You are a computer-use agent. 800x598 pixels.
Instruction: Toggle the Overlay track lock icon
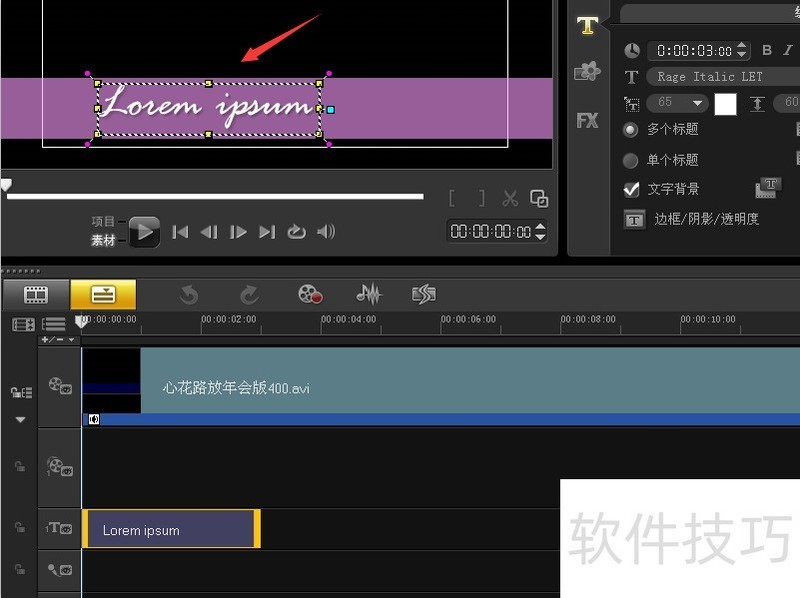19,466
